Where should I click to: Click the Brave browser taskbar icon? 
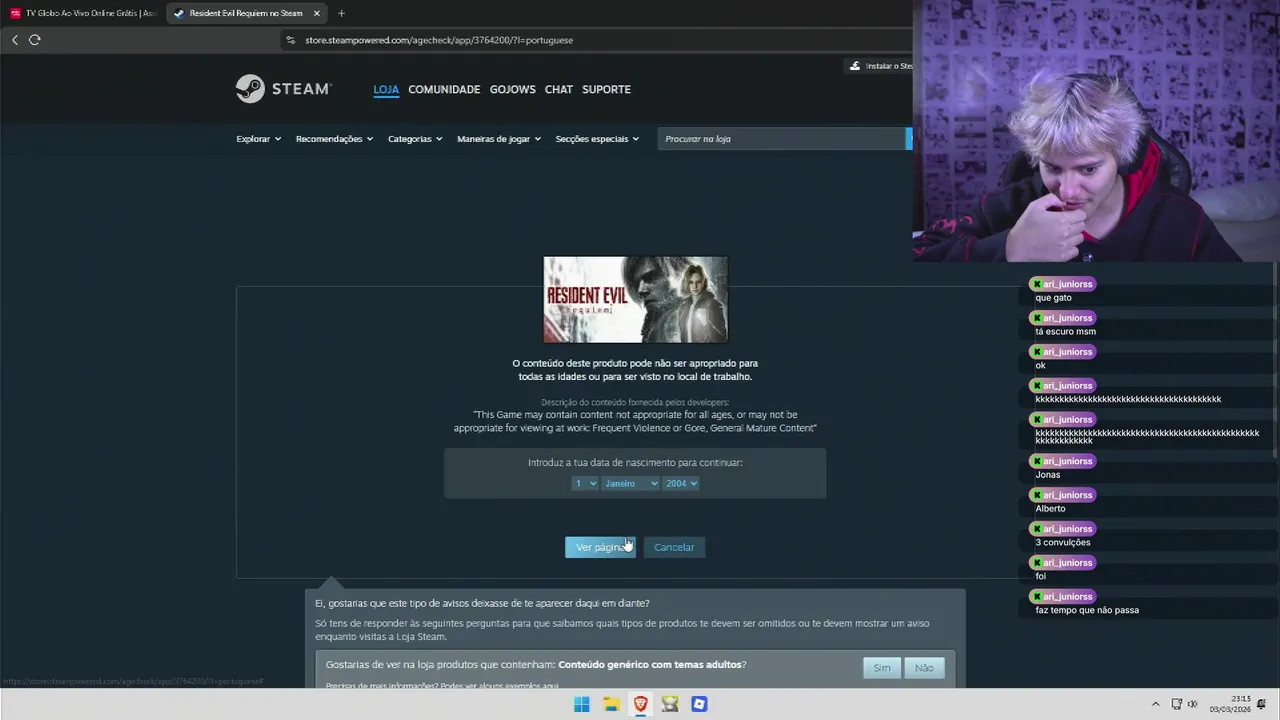coord(640,704)
